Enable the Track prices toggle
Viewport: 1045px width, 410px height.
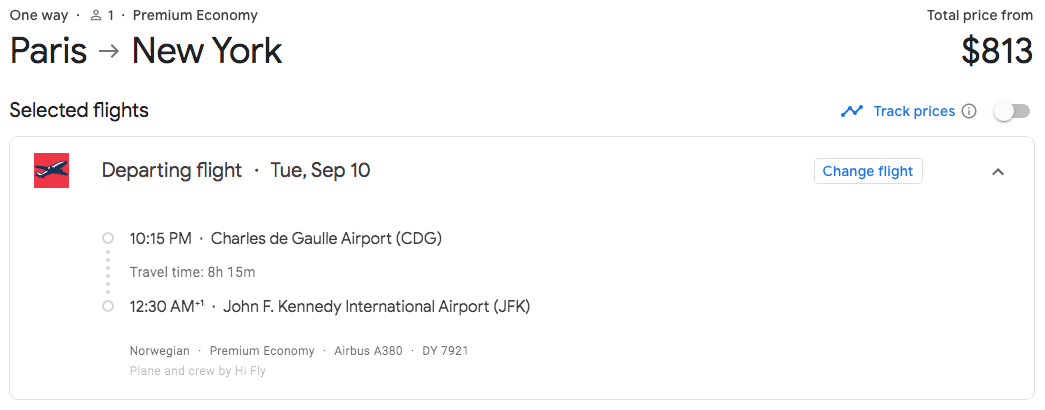coord(1011,111)
